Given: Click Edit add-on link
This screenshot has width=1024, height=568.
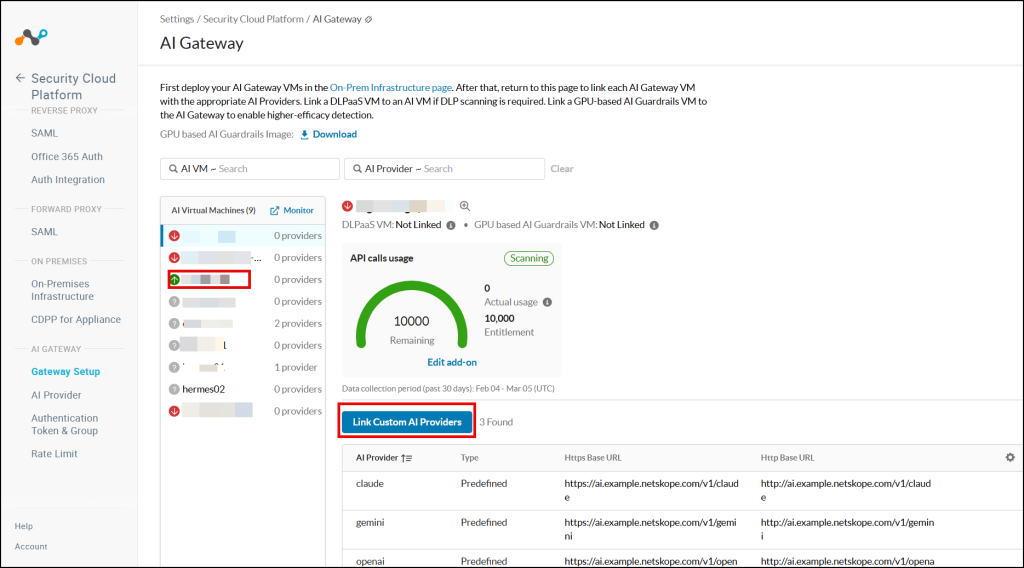Looking at the screenshot, I should (x=452, y=362).
